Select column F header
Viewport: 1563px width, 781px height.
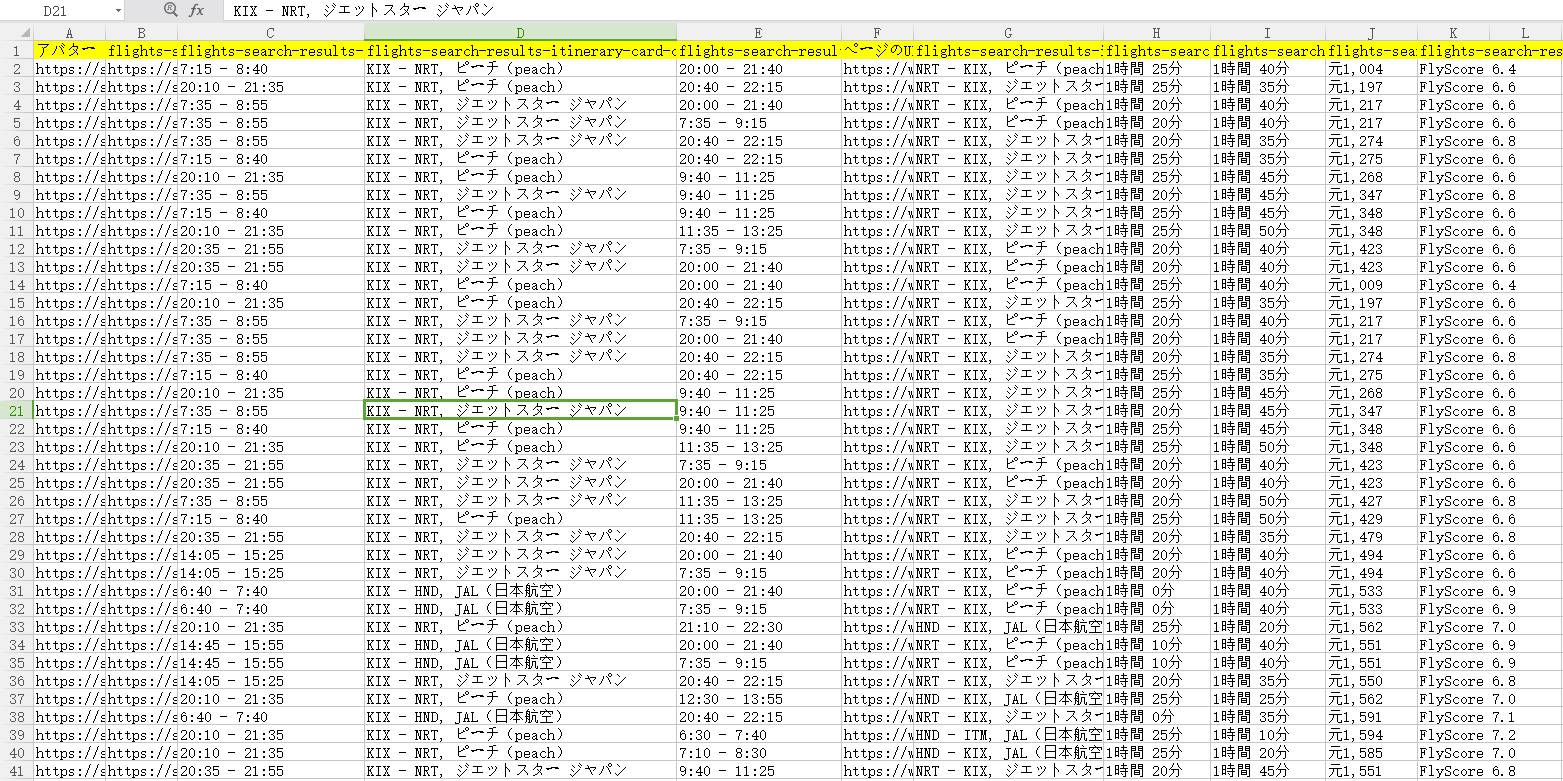(x=877, y=33)
